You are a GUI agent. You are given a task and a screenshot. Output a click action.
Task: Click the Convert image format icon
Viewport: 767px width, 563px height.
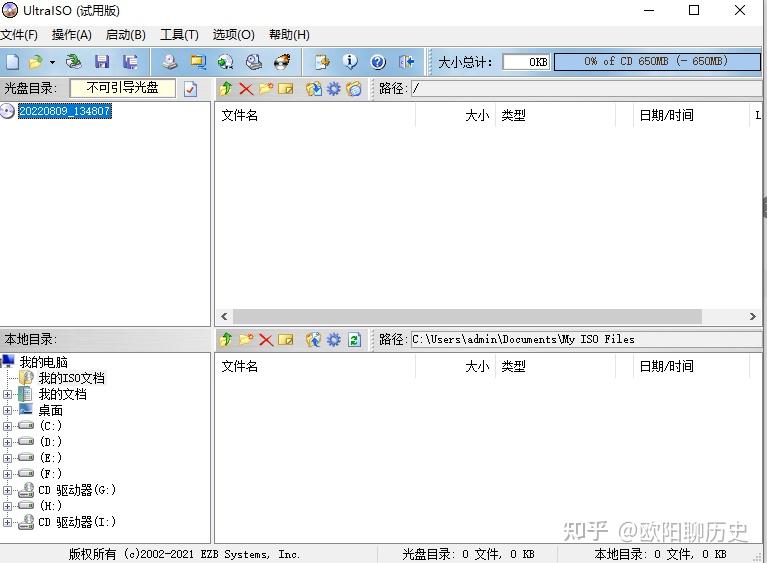coord(198,62)
